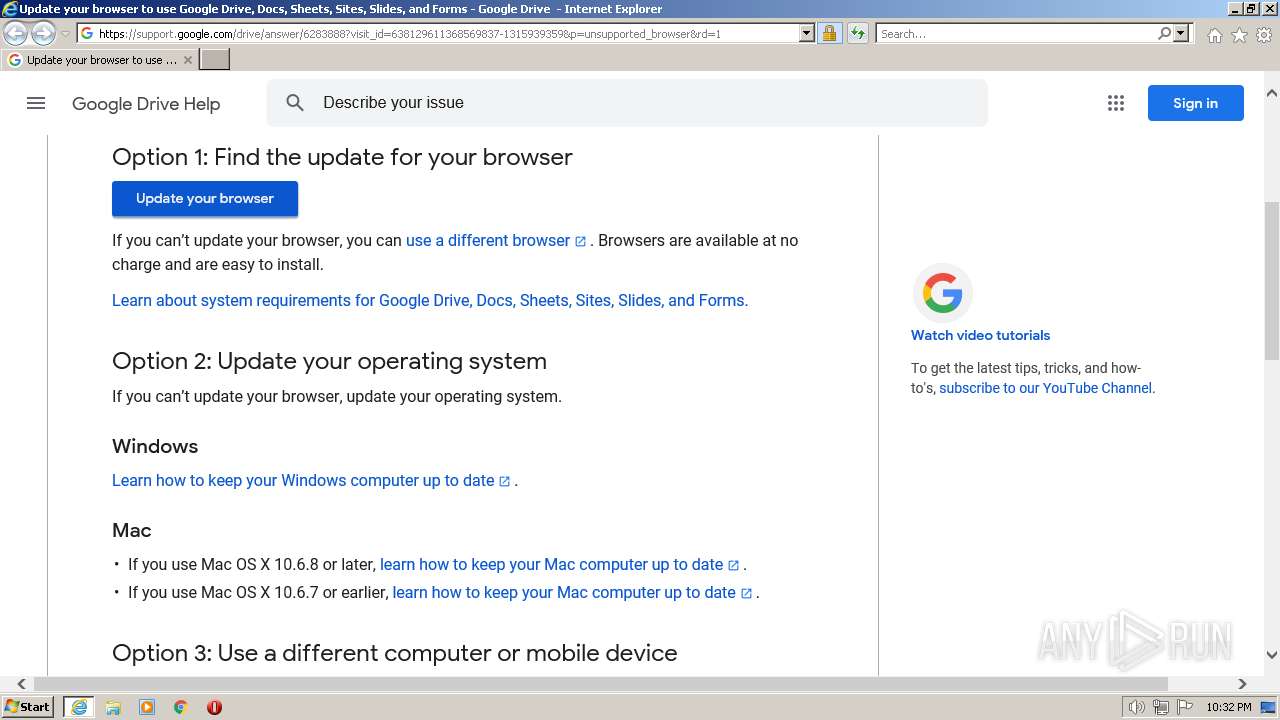Click the Action Center flag tray icon
Screen dimensions: 1280x720
click(x=1184, y=707)
